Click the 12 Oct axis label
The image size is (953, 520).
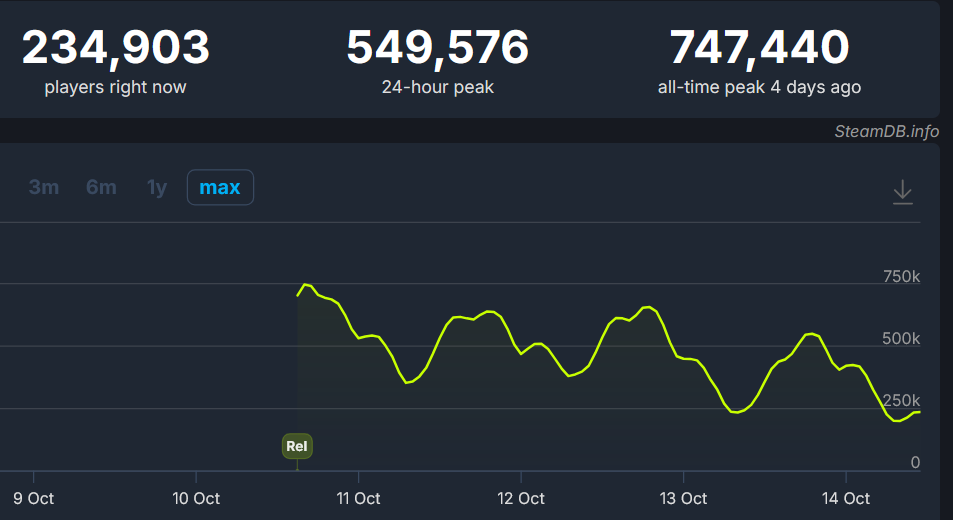[x=521, y=499]
